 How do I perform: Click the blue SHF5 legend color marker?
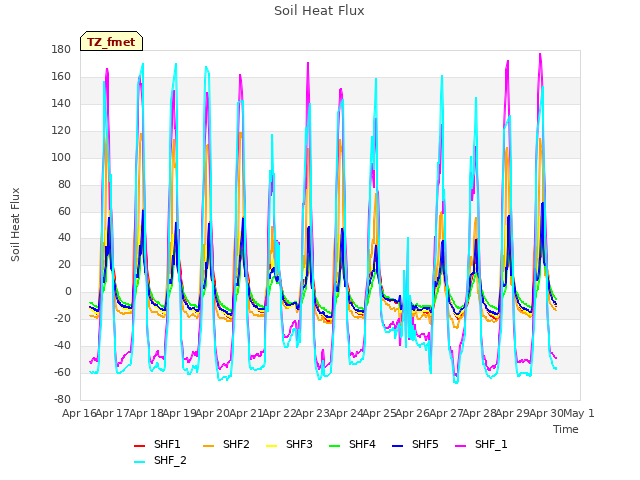point(398,446)
